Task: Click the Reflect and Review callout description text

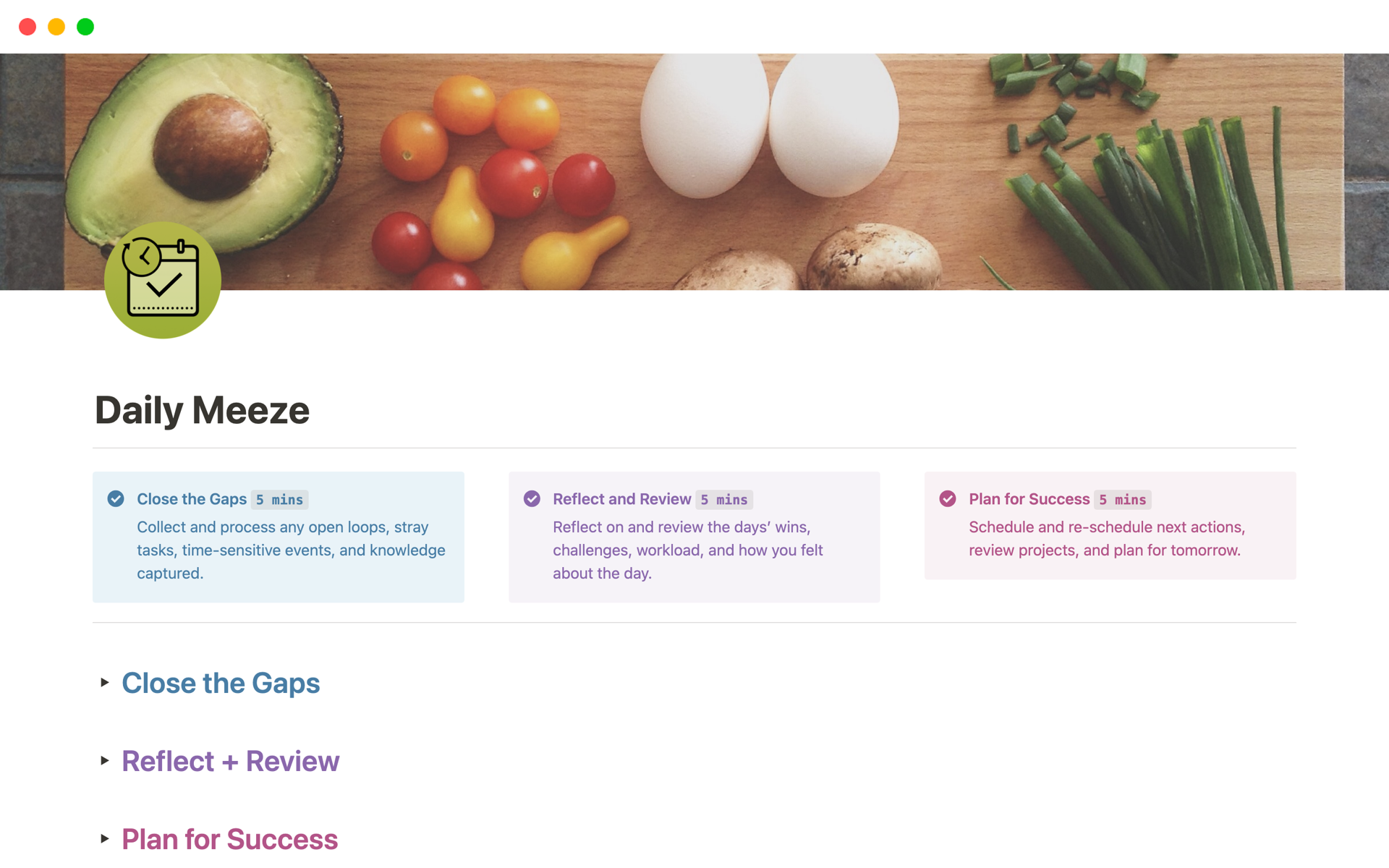Action: tap(687, 550)
